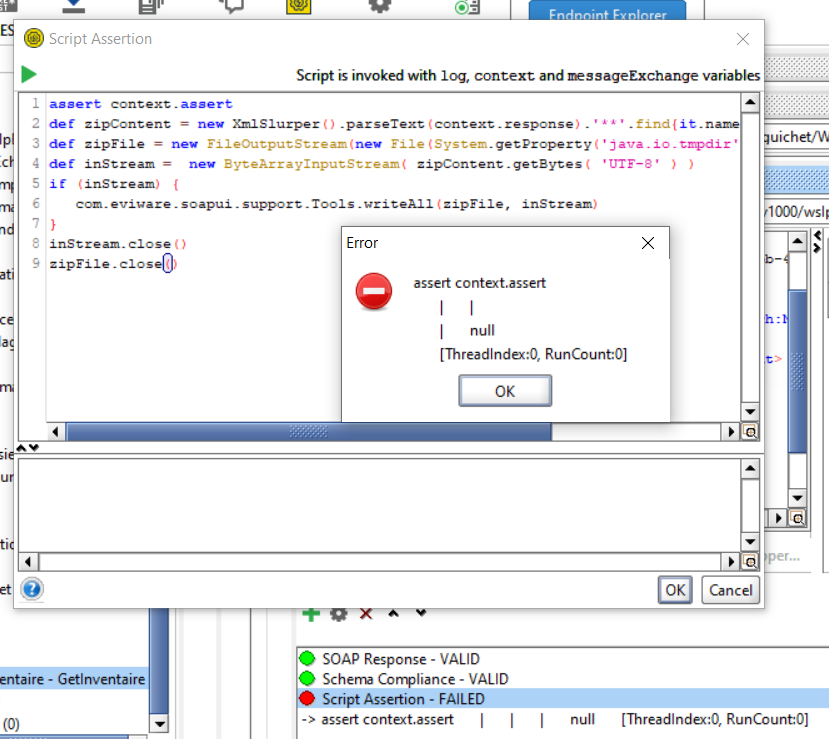Viewport: 829px width, 739px height.
Task: Move the selected assertion up with the up arrow
Action: click(x=393, y=613)
